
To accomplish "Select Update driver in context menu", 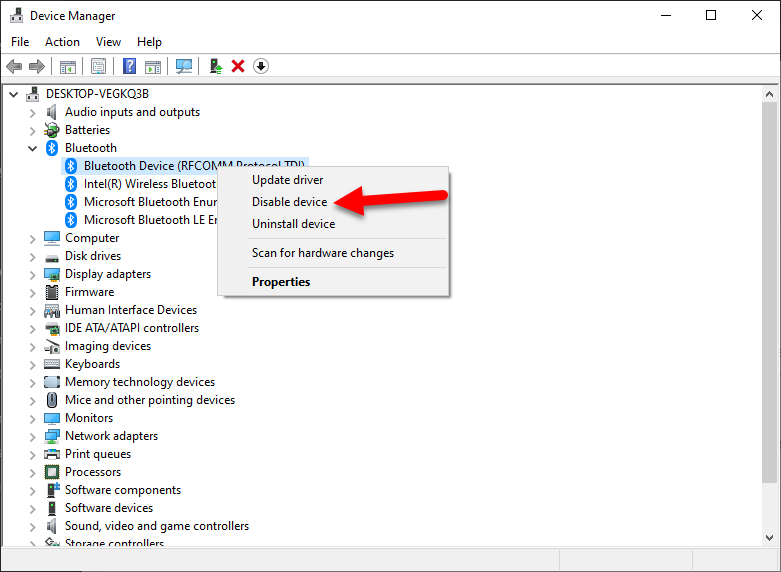I will tap(287, 180).
